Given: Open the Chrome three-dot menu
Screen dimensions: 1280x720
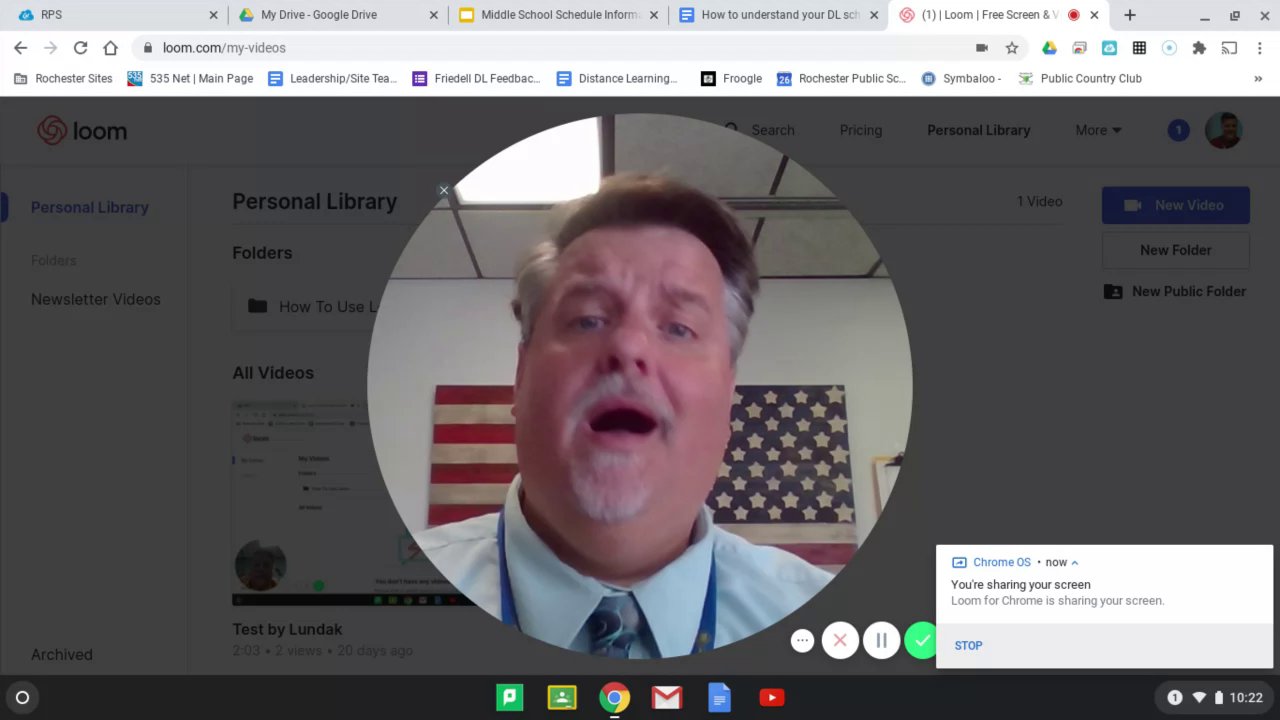Looking at the screenshot, I should point(1260,48).
